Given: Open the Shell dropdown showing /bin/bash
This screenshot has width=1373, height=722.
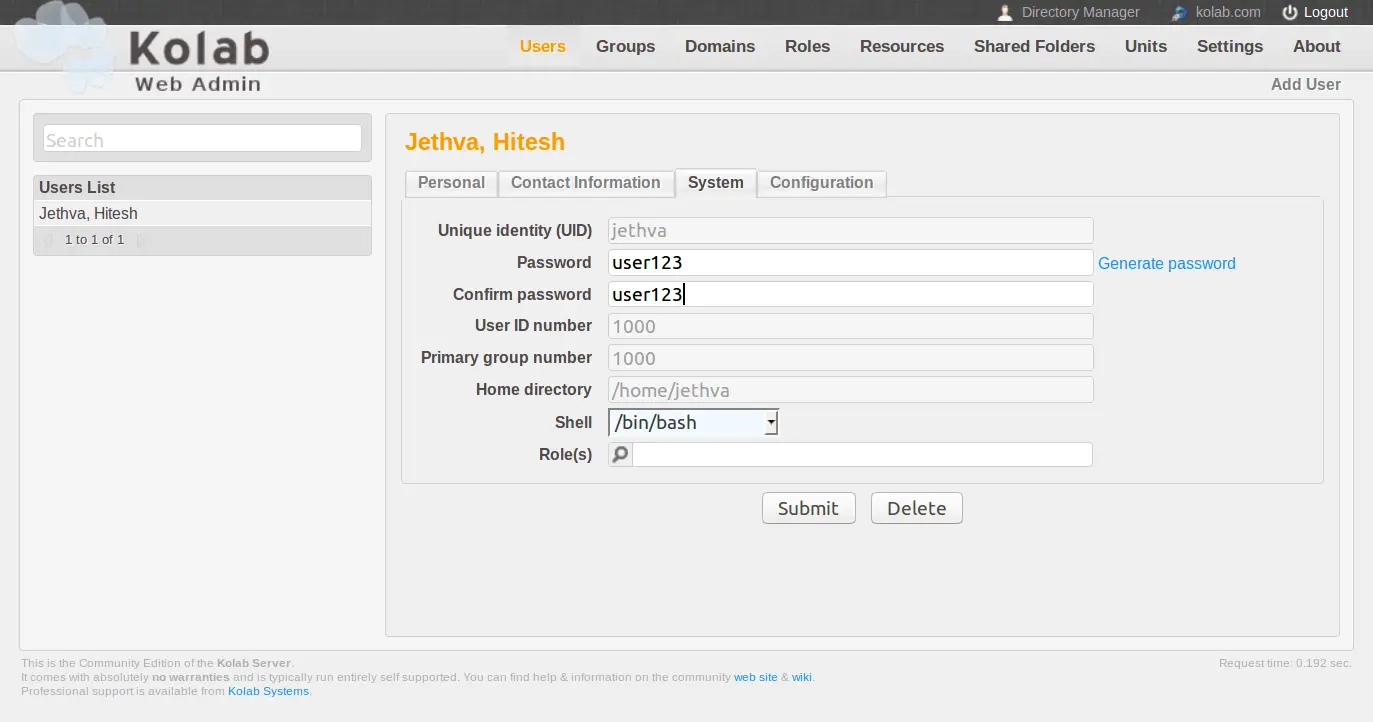Looking at the screenshot, I should point(693,423).
